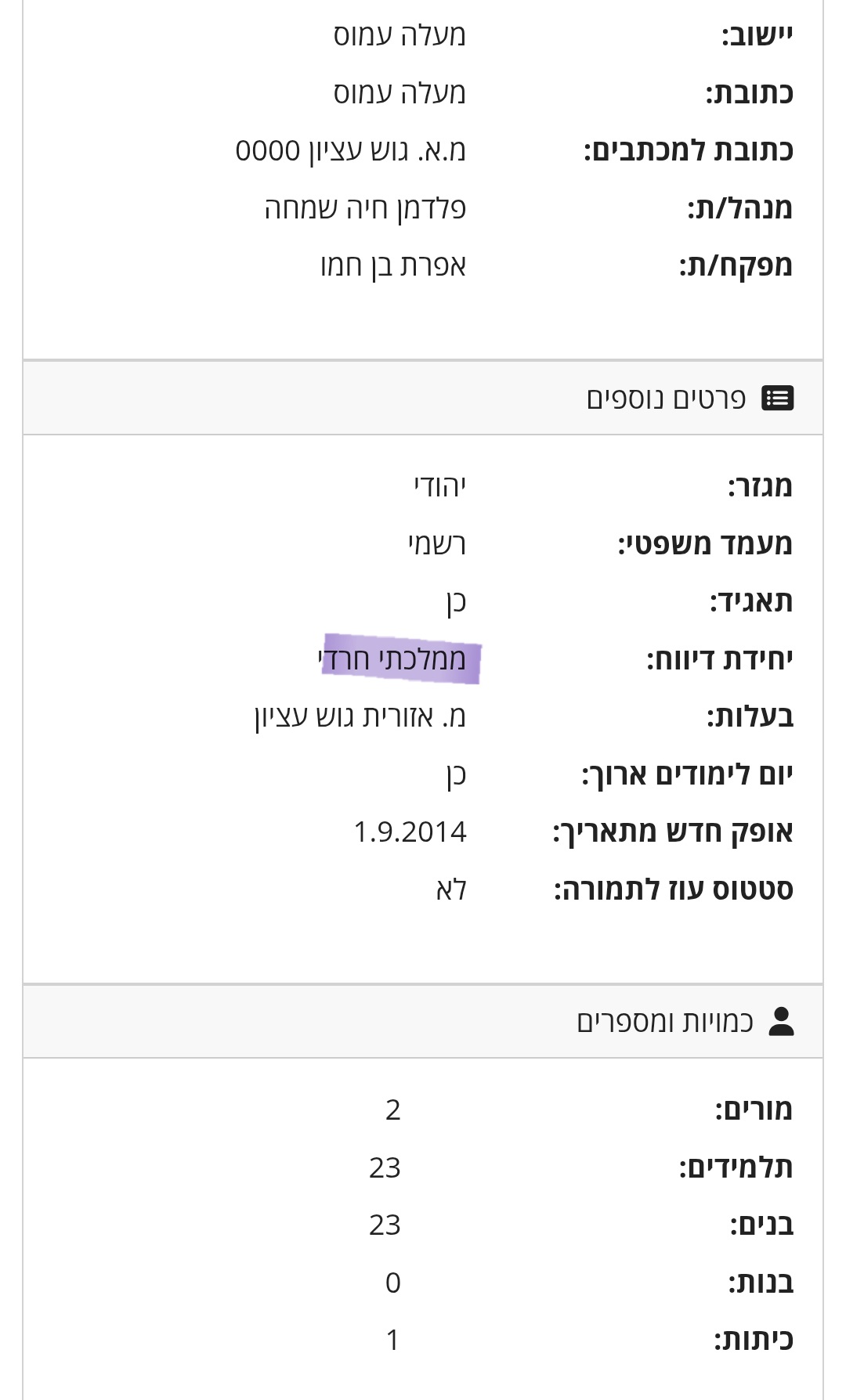Click mailing address מ.א. גוש עציון 0000
Image resolution: width=846 pixels, height=1400 pixels.
coord(350,150)
